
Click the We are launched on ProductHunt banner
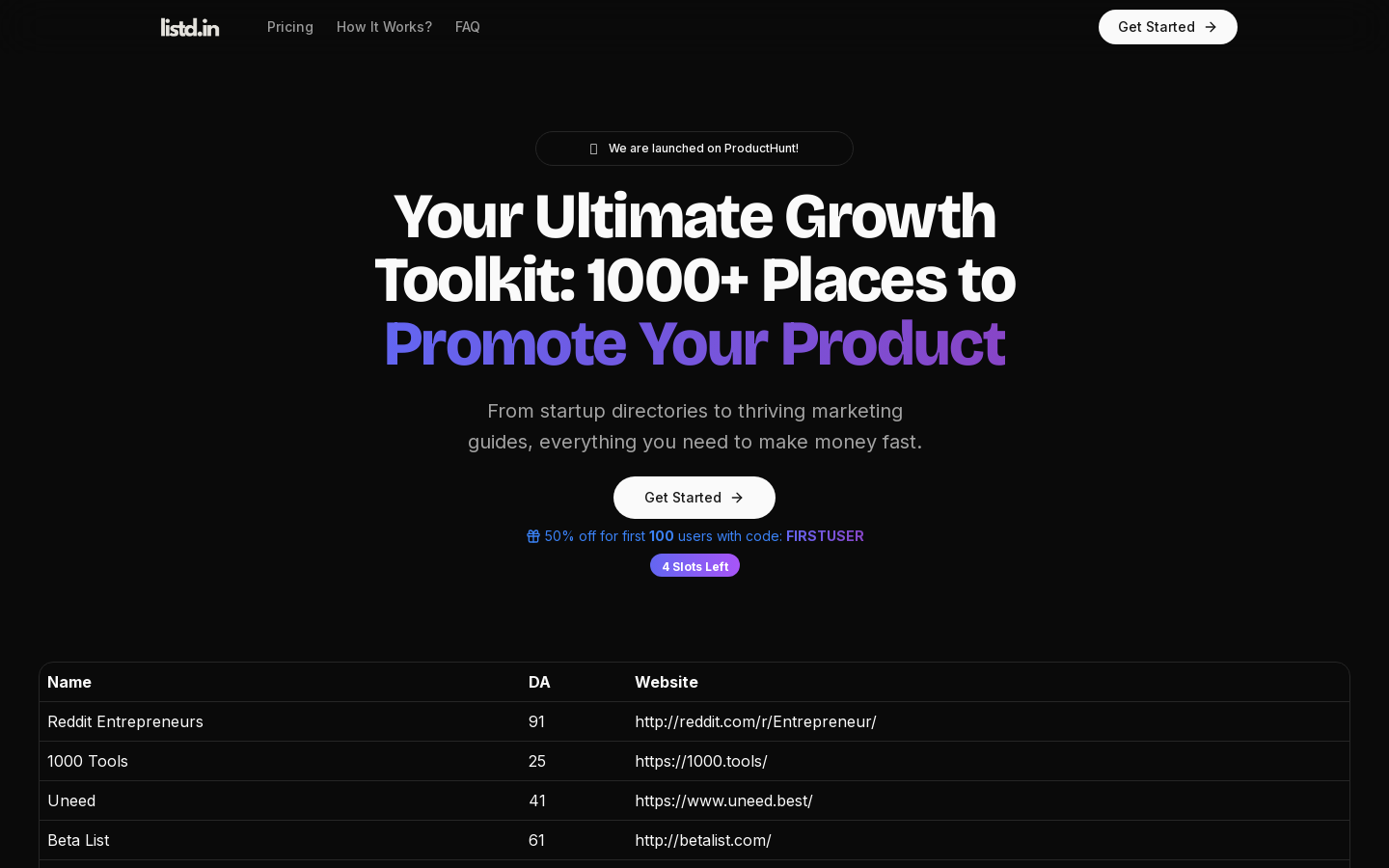pos(694,149)
